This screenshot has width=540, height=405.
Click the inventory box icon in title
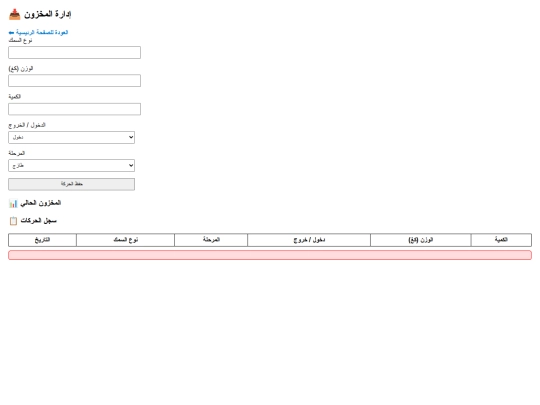14,14
